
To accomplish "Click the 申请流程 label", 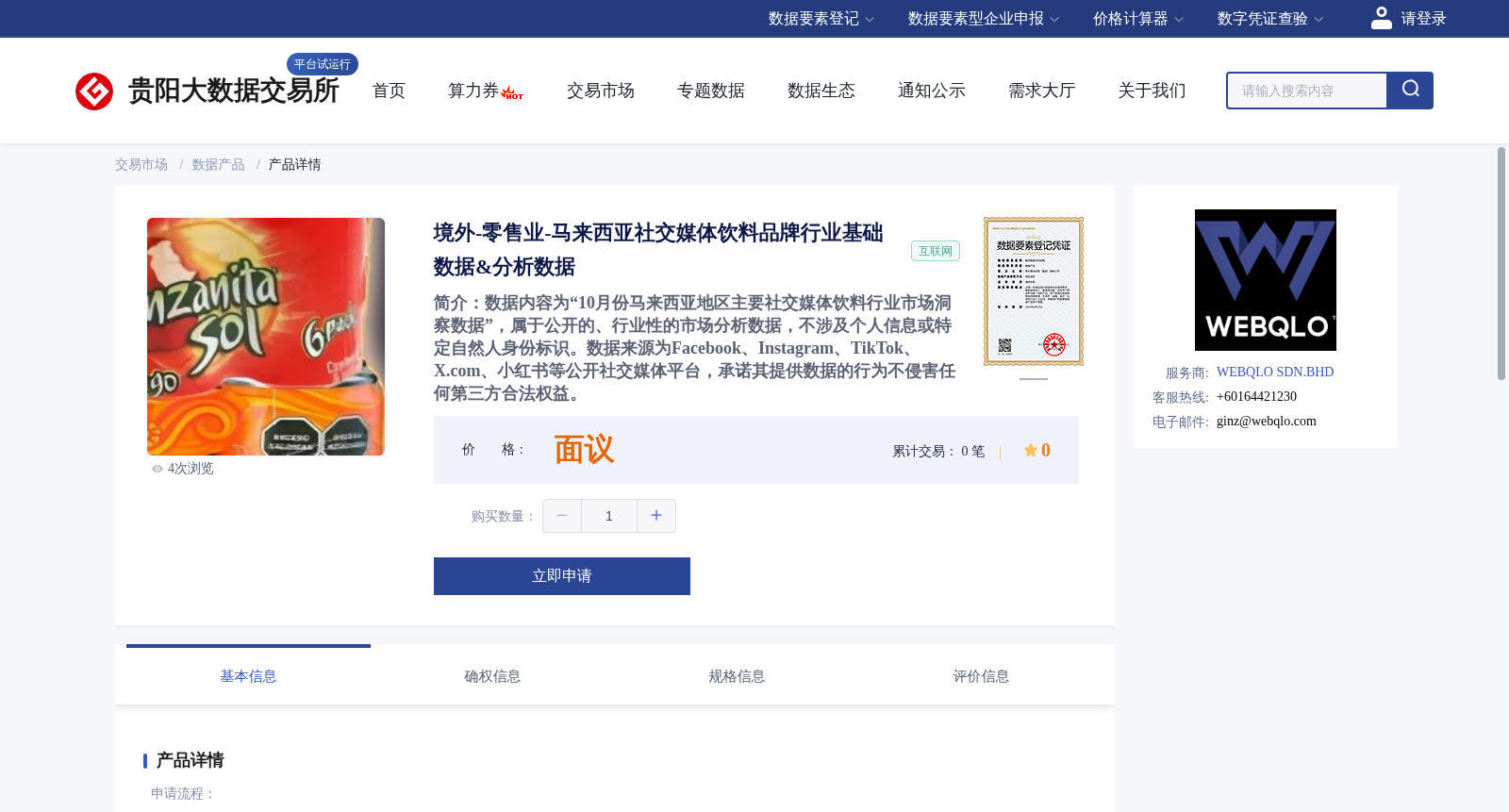I will (183, 794).
